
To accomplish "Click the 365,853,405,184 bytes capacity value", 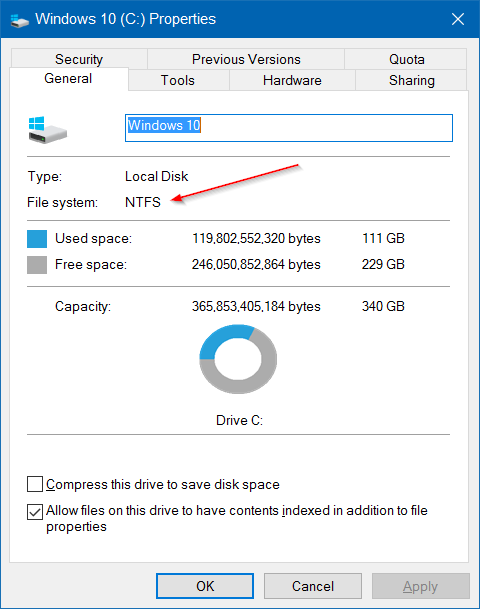I will [x=256, y=306].
